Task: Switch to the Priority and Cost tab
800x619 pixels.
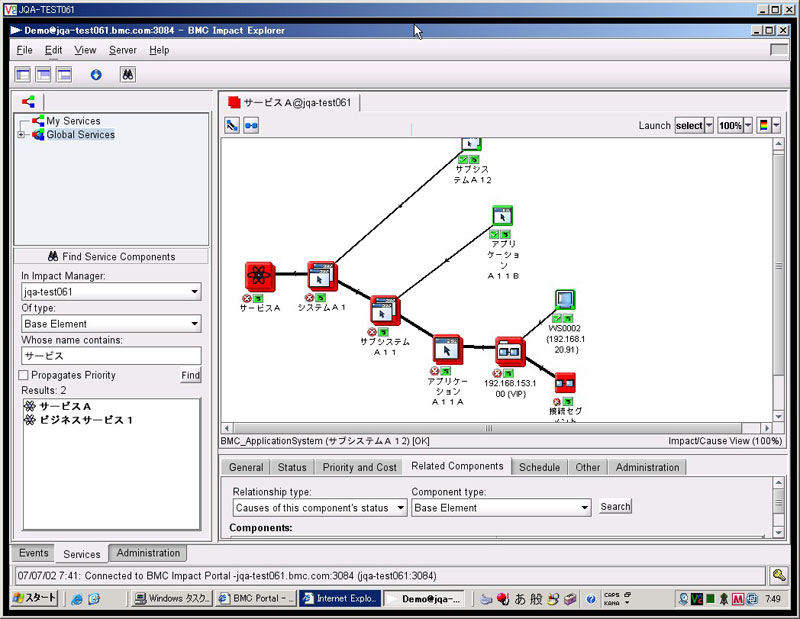Action: pyautogui.click(x=359, y=467)
